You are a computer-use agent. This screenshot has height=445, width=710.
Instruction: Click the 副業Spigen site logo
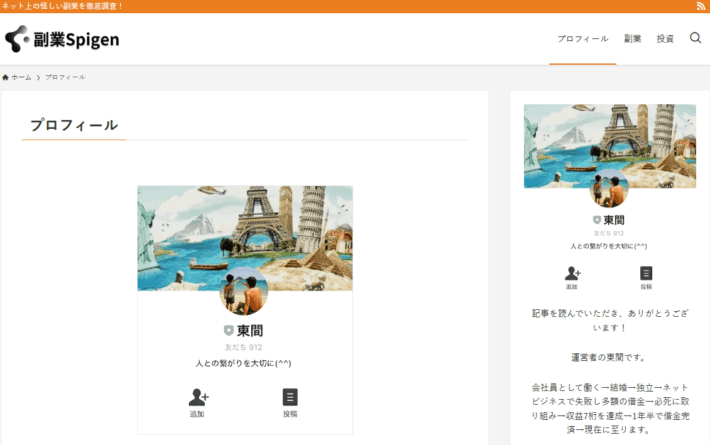62,39
